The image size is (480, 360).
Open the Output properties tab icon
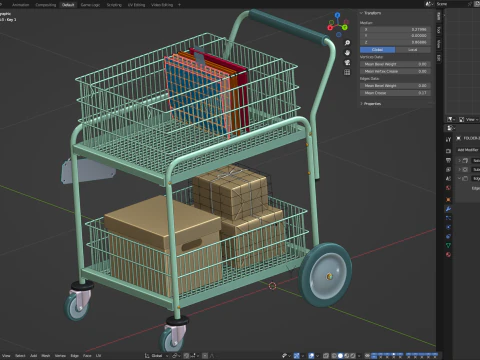448,160
